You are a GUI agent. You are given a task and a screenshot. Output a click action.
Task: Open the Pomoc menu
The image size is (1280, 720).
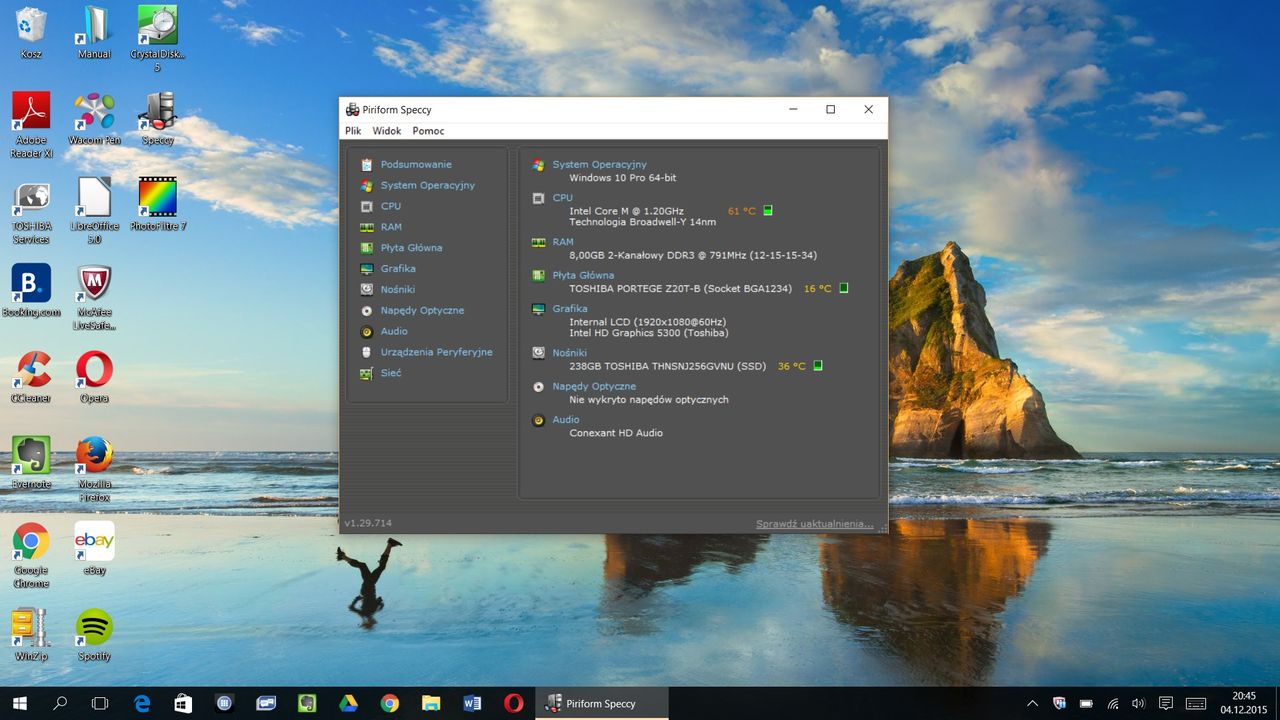(x=428, y=131)
